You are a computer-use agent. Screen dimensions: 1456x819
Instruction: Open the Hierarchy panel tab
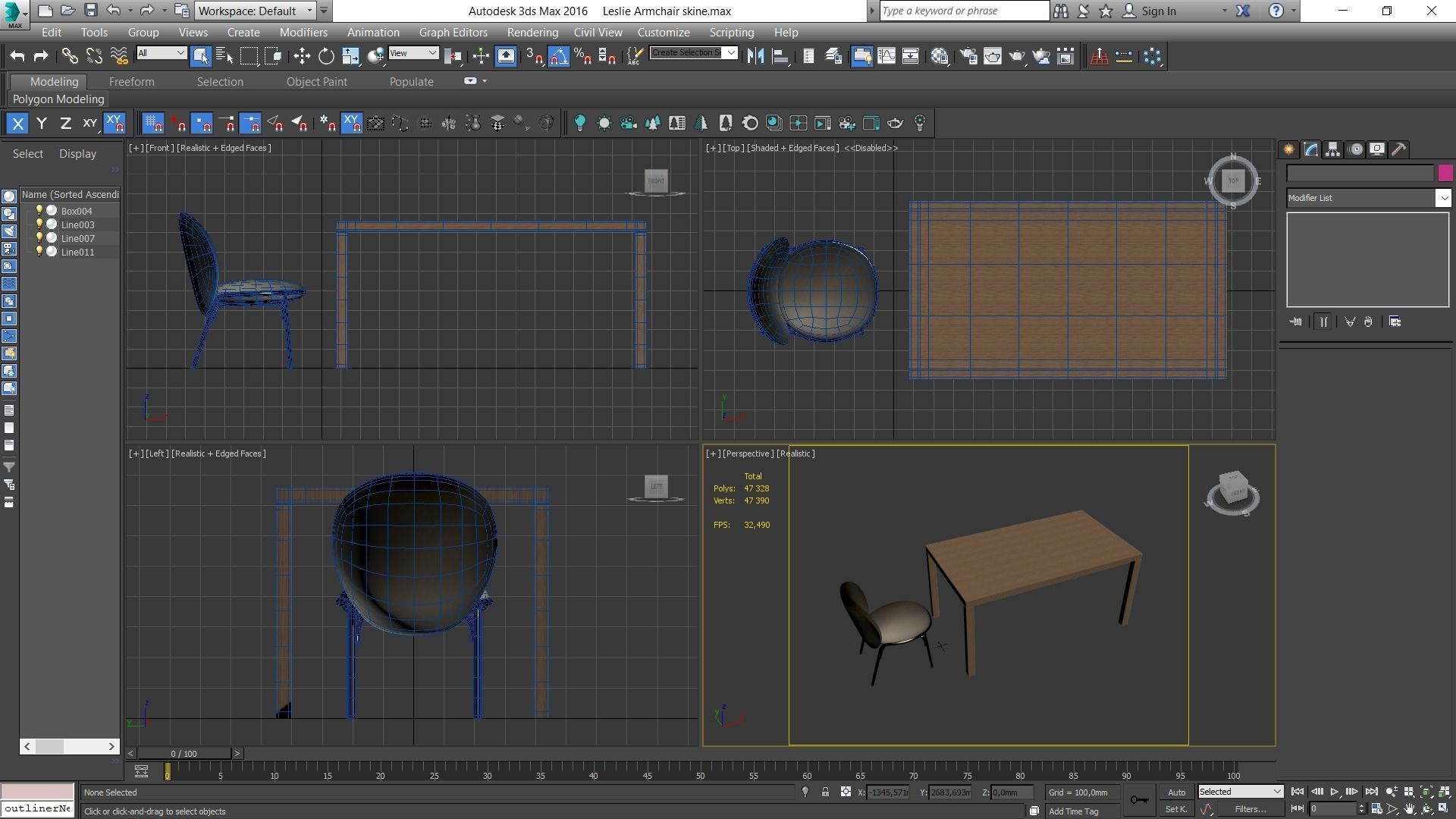1332,149
